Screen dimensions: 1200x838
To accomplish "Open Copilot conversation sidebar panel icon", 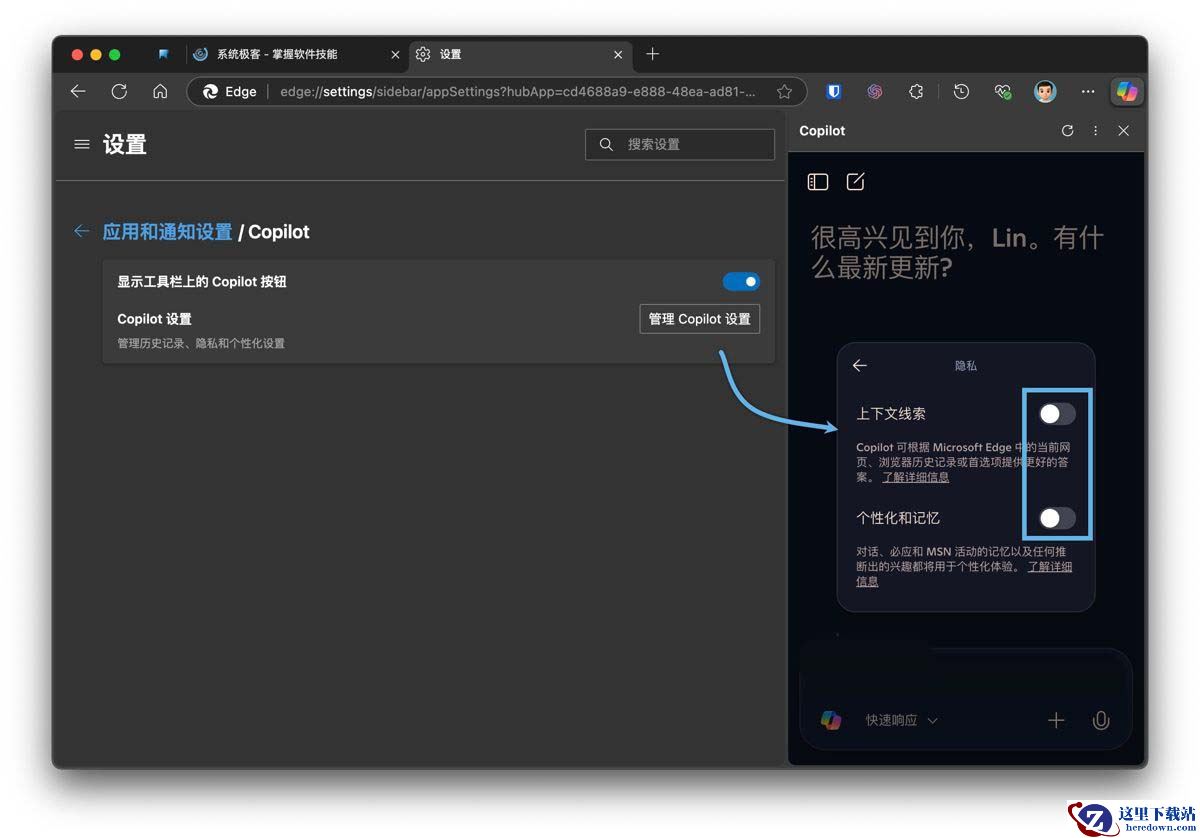I will (818, 181).
